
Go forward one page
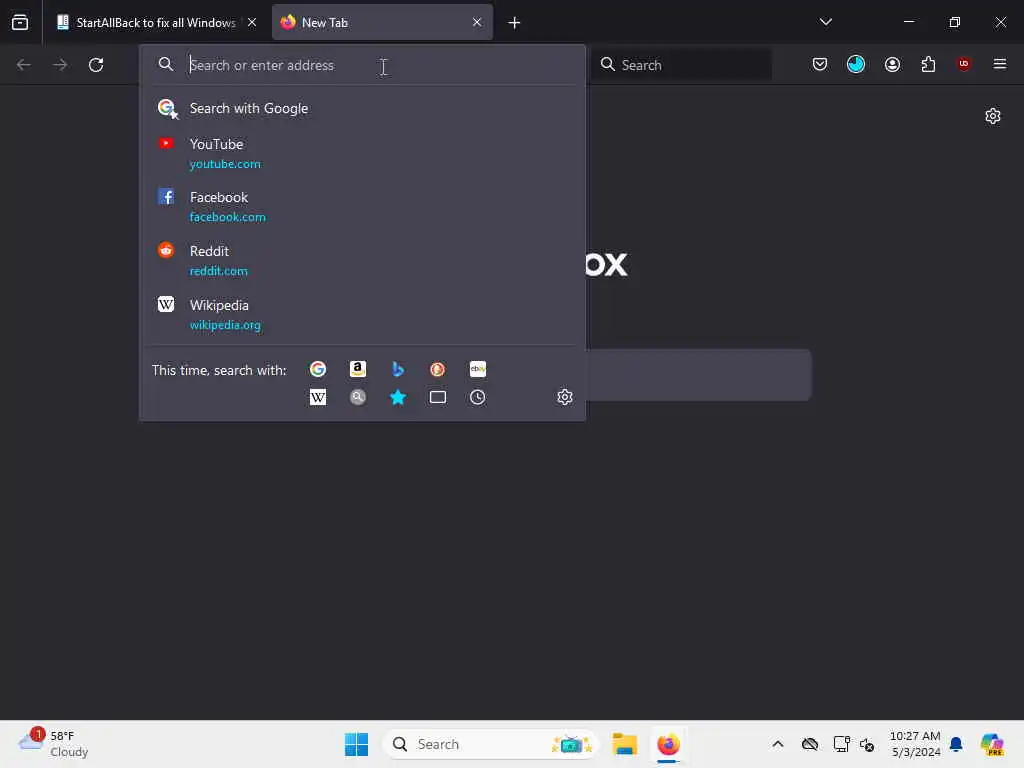59,65
